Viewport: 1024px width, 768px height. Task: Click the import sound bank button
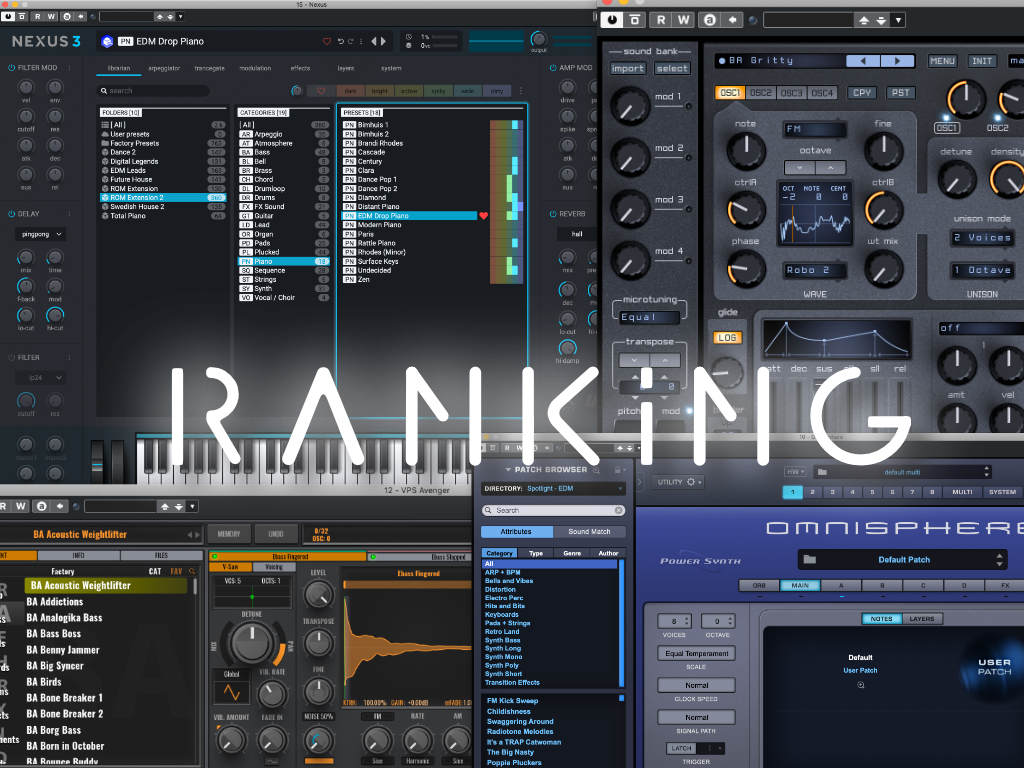[628, 68]
